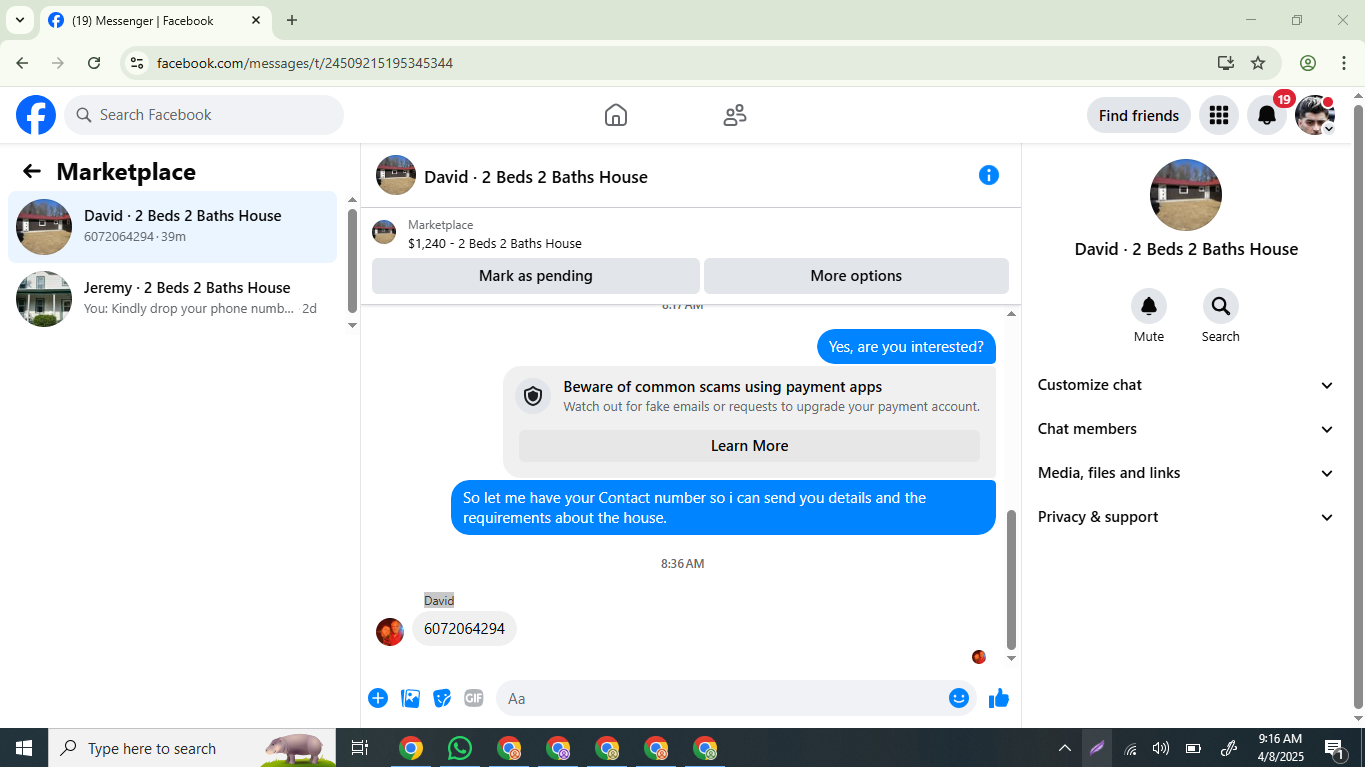This screenshot has width=1365, height=767.
Task: Click More options button
Action: click(x=856, y=276)
